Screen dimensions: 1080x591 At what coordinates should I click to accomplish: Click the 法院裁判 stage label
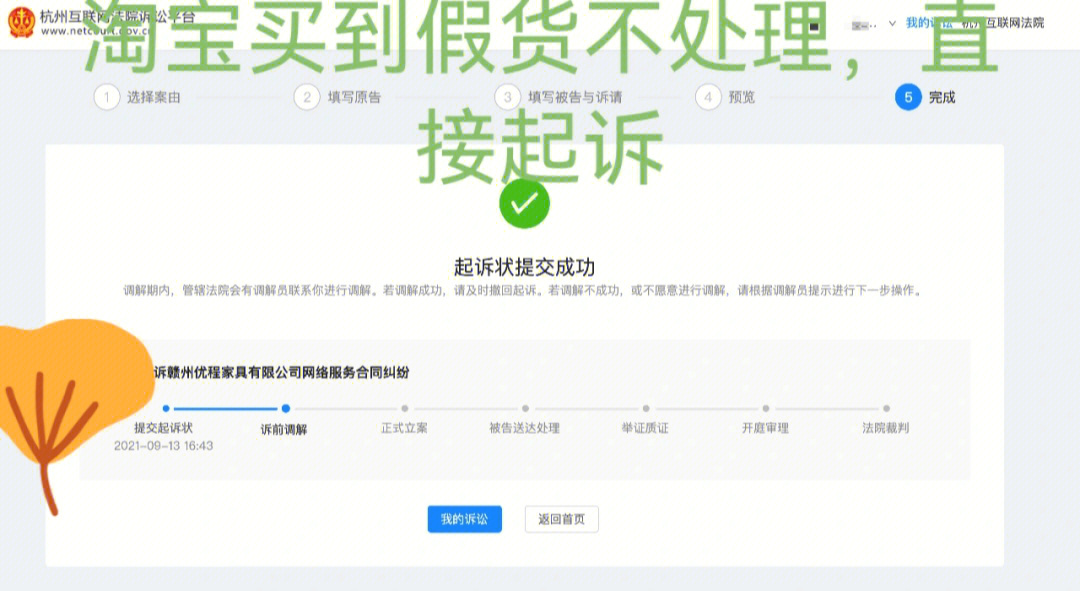886,428
